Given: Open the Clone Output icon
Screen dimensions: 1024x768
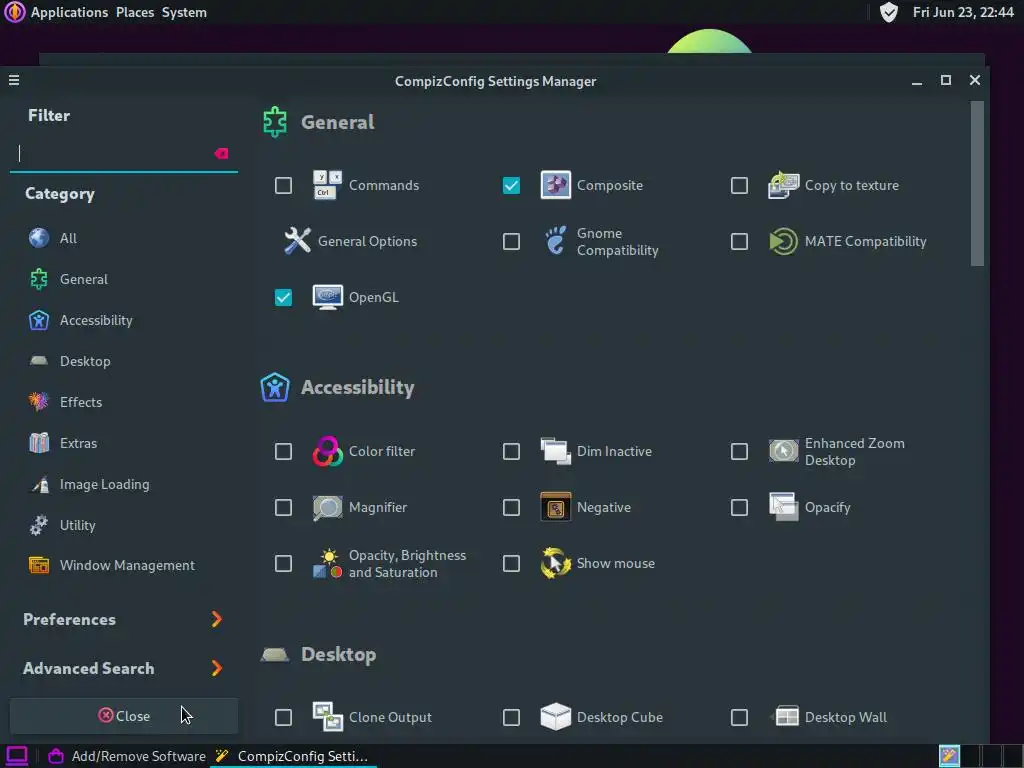Looking at the screenshot, I should (327, 717).
